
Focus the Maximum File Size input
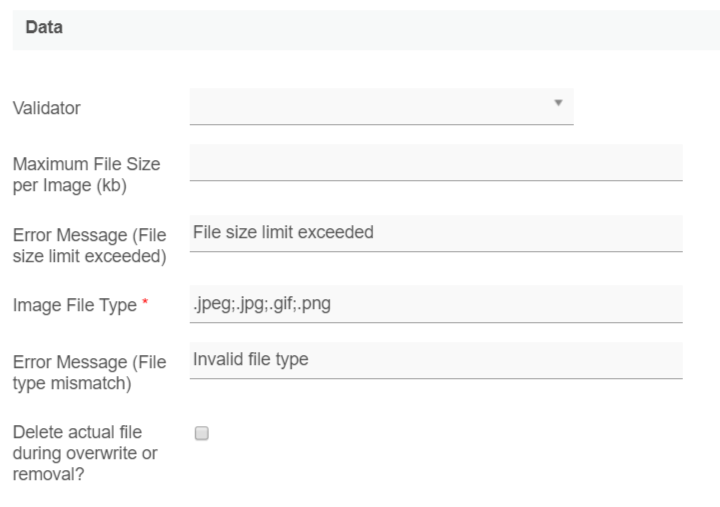coord(435,162)
